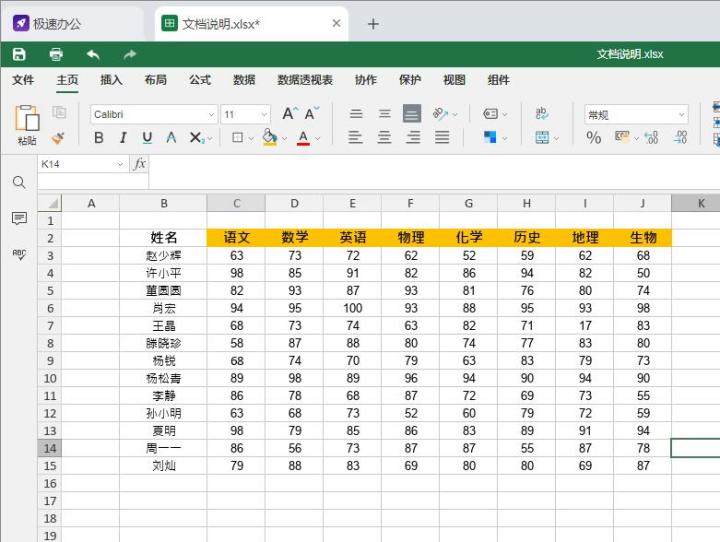Toggle bold formatting
This screenshot has width=720, height=542.
tap(99, 137)
